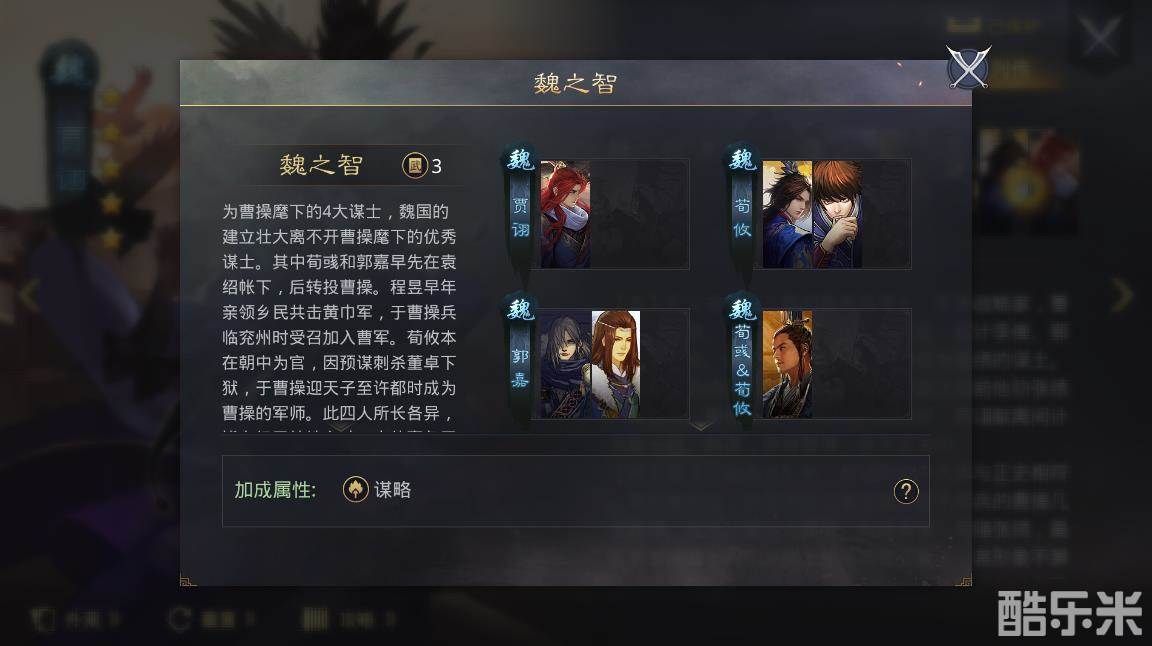Expand description text with down chevron
The height and width of the screenshot is (646, 1152).
point(340,427)
